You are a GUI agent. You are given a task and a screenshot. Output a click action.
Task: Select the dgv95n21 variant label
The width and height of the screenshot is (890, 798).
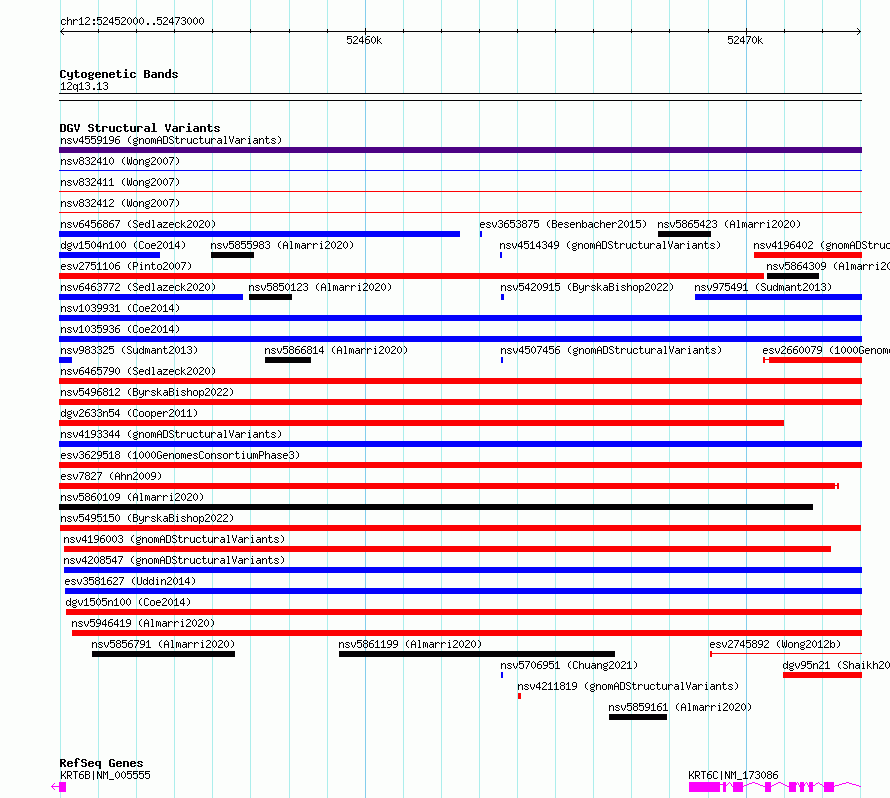click(x=836, y=665)
